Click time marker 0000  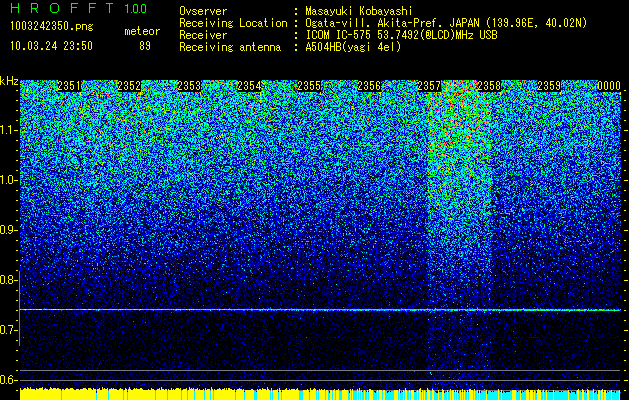coord(609,86)
